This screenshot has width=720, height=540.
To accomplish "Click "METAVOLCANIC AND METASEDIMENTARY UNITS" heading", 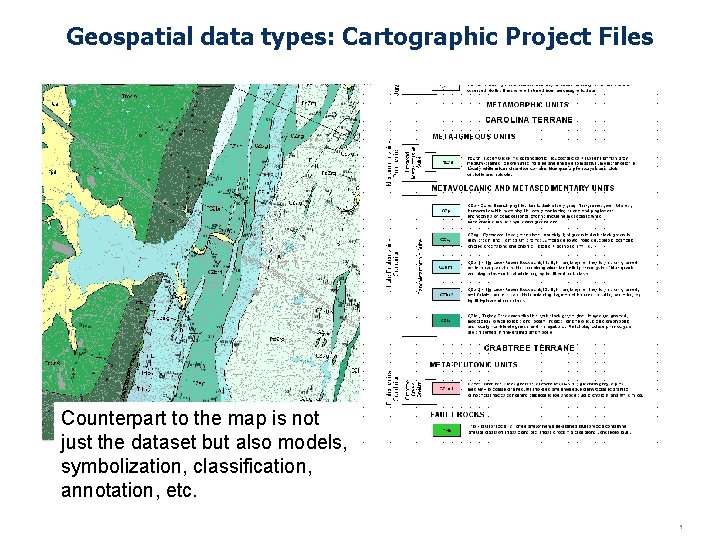I will [523, 188].
